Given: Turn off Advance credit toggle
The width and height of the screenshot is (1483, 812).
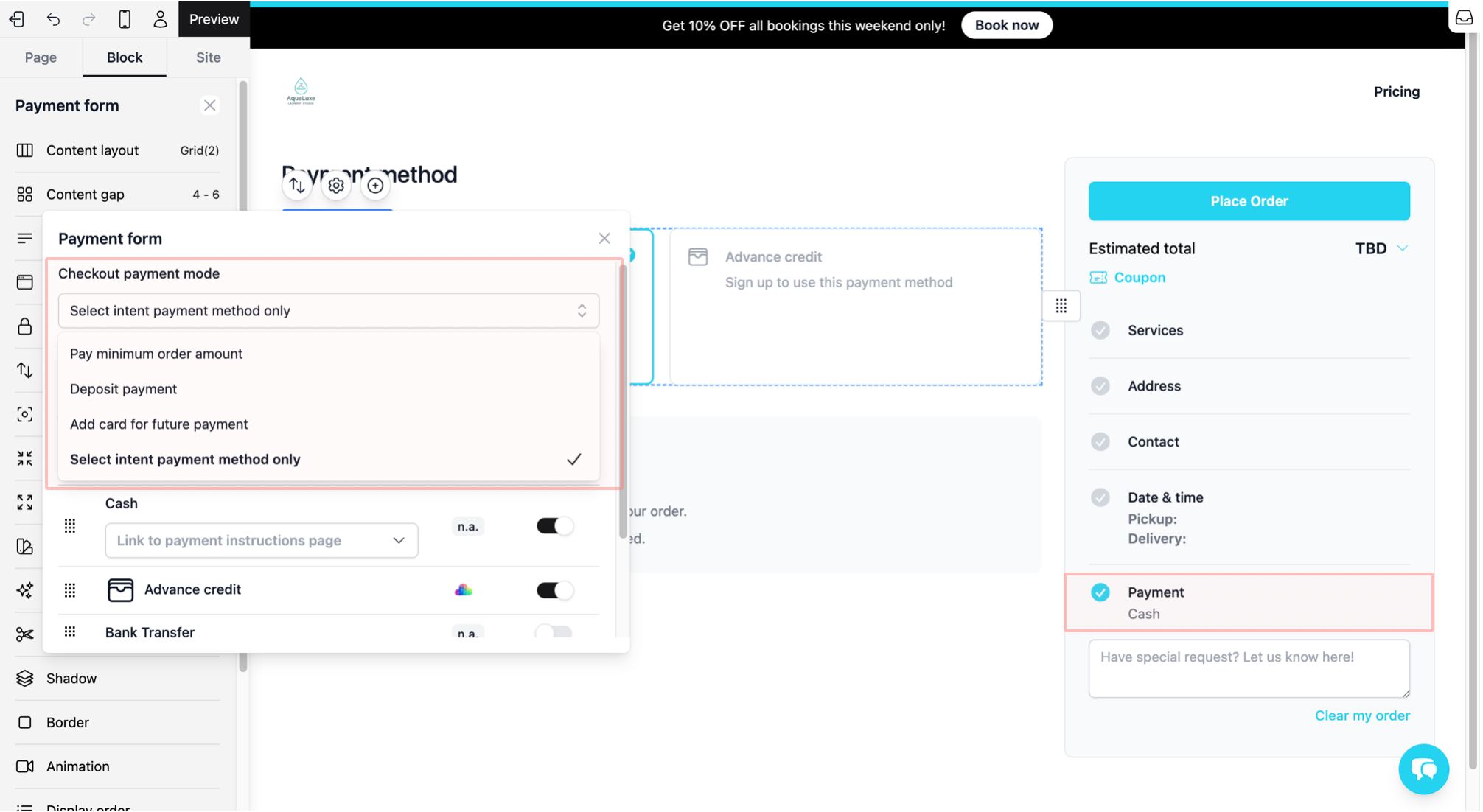Looking at the screenshot, I should [x=554, y=590].
